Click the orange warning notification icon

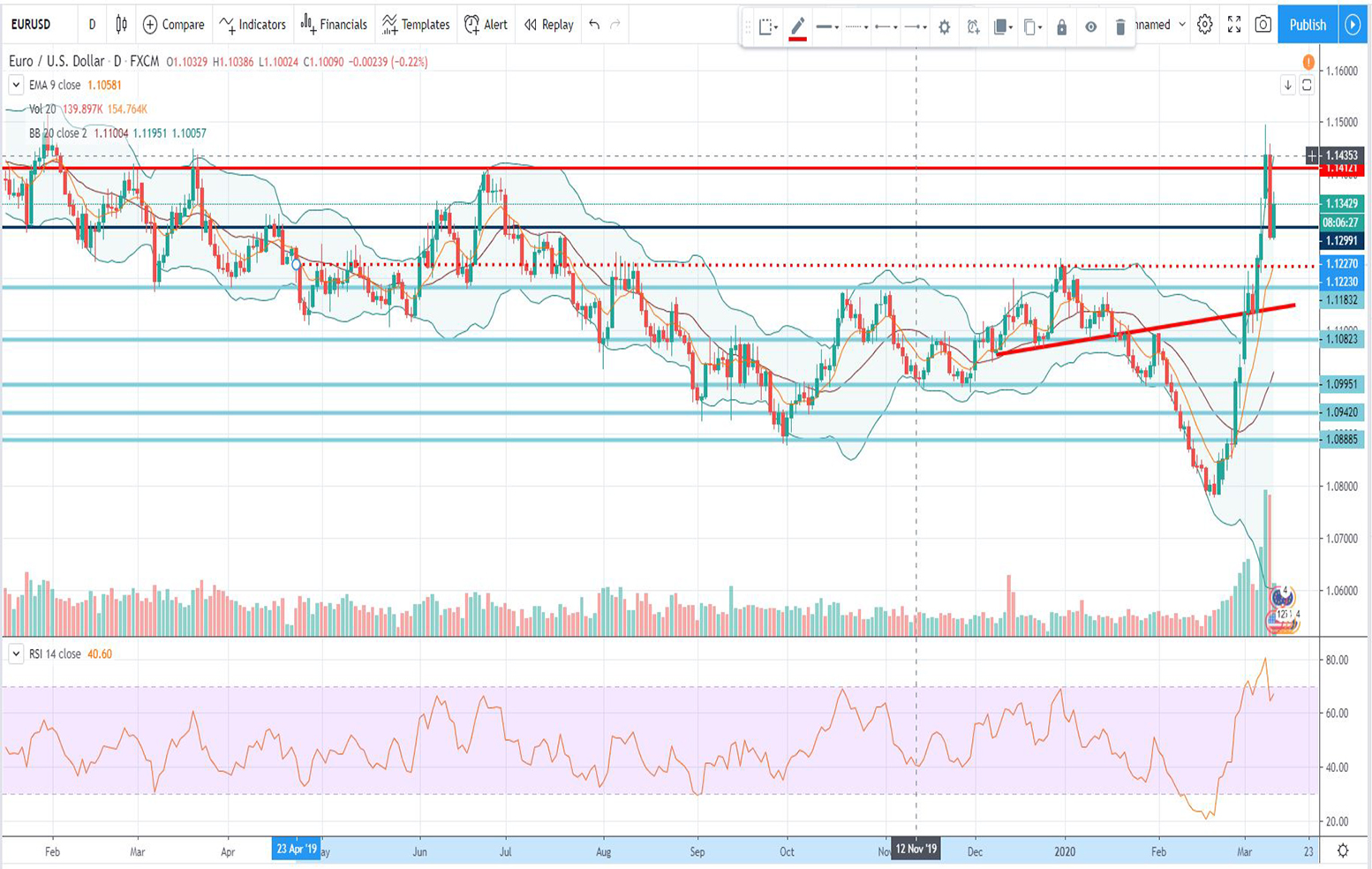1308,62
